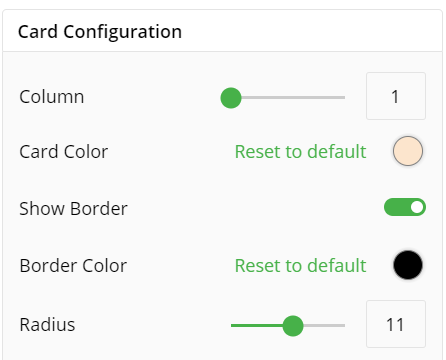Click the Card Color setting label
The width and height of the screenshot is (446, 360).
pos(64,152)
